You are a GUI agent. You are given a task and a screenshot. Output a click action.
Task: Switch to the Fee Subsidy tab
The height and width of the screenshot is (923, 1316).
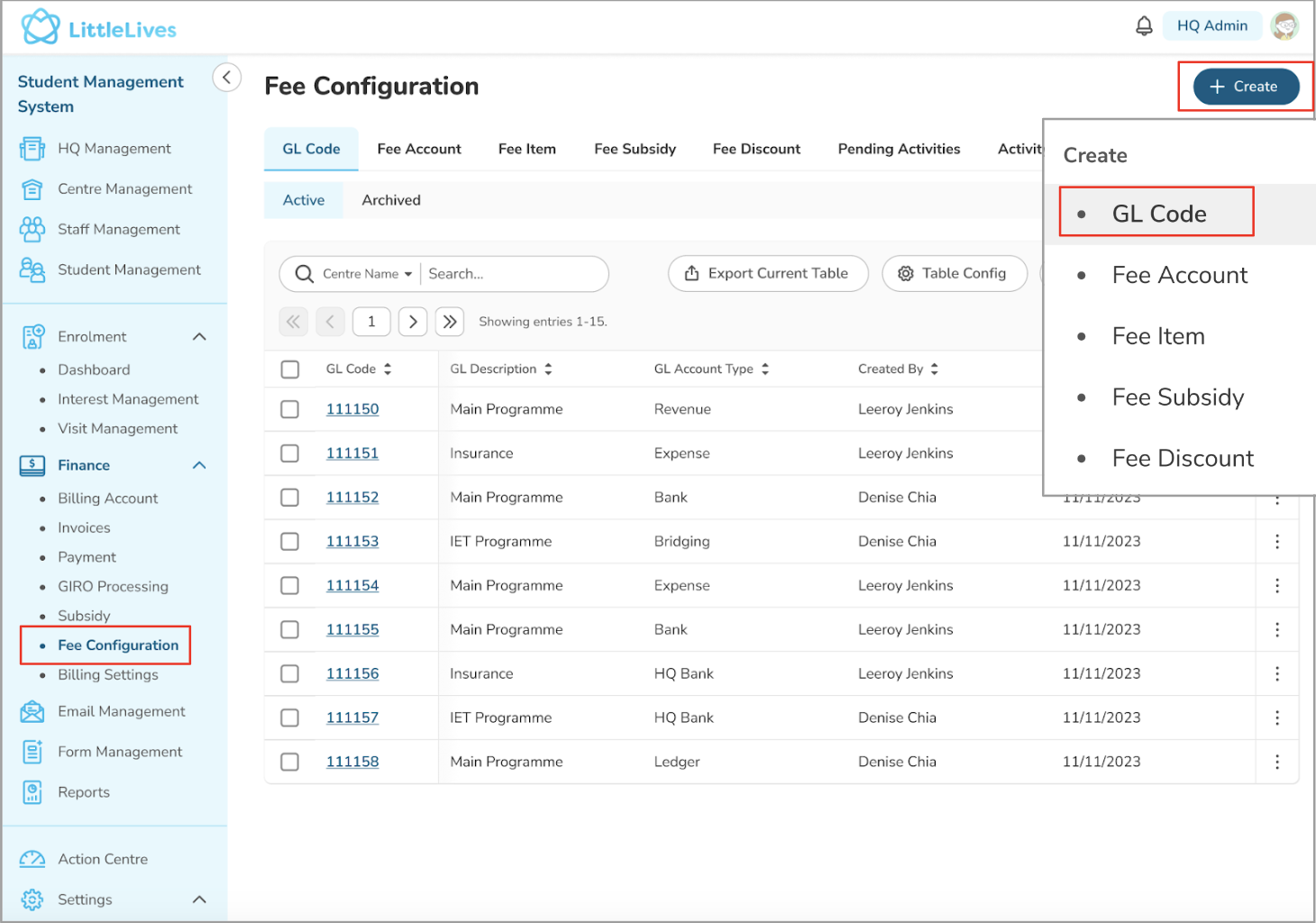pos(635,150)
